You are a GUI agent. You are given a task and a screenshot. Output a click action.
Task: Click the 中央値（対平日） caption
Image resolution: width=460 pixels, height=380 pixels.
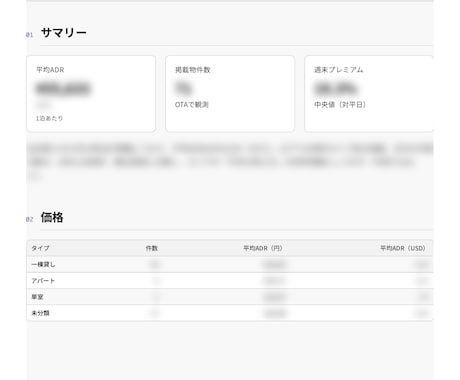[x=340, y=105]
